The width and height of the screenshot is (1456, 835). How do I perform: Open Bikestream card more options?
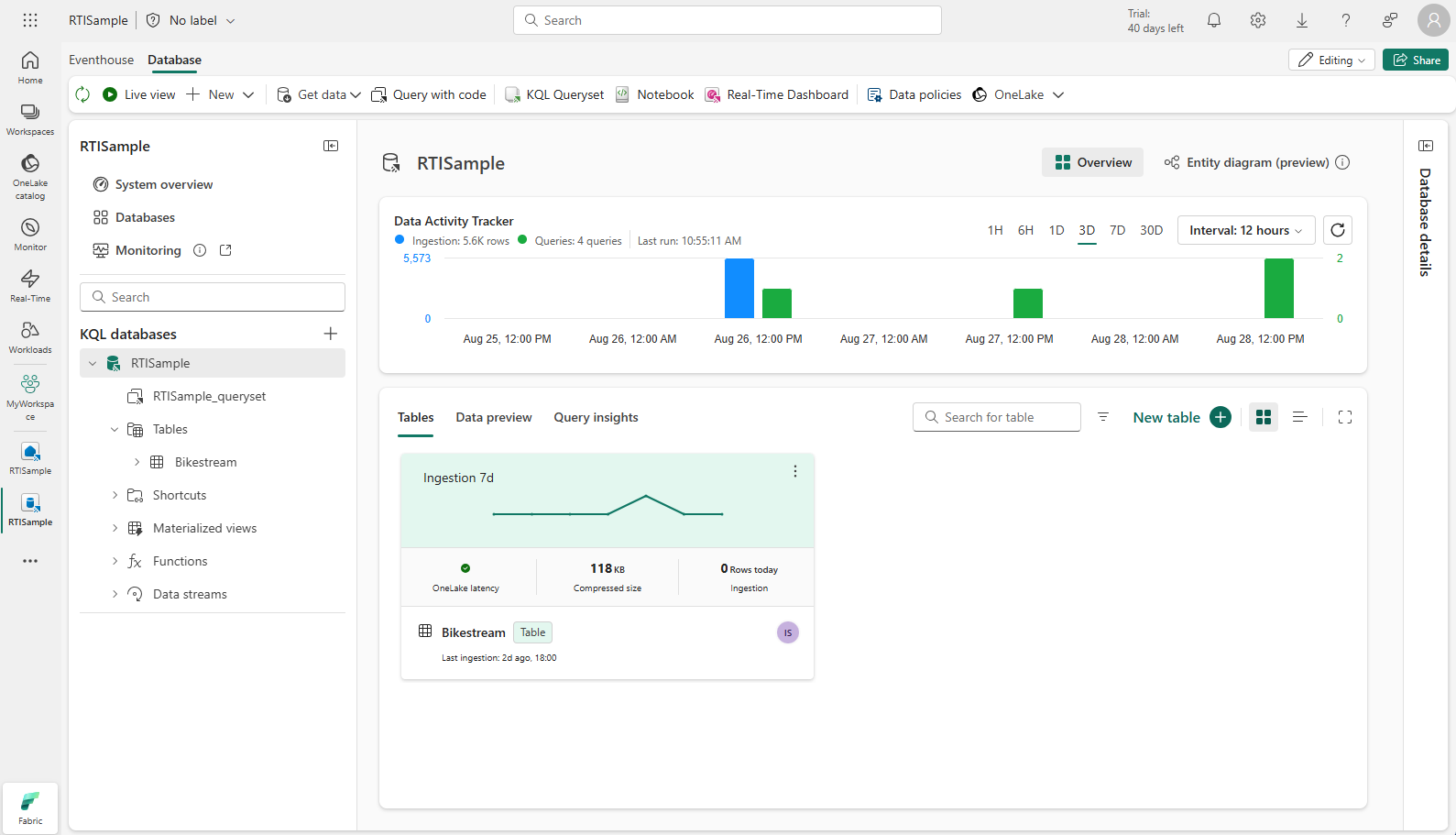tap(795, 471)
